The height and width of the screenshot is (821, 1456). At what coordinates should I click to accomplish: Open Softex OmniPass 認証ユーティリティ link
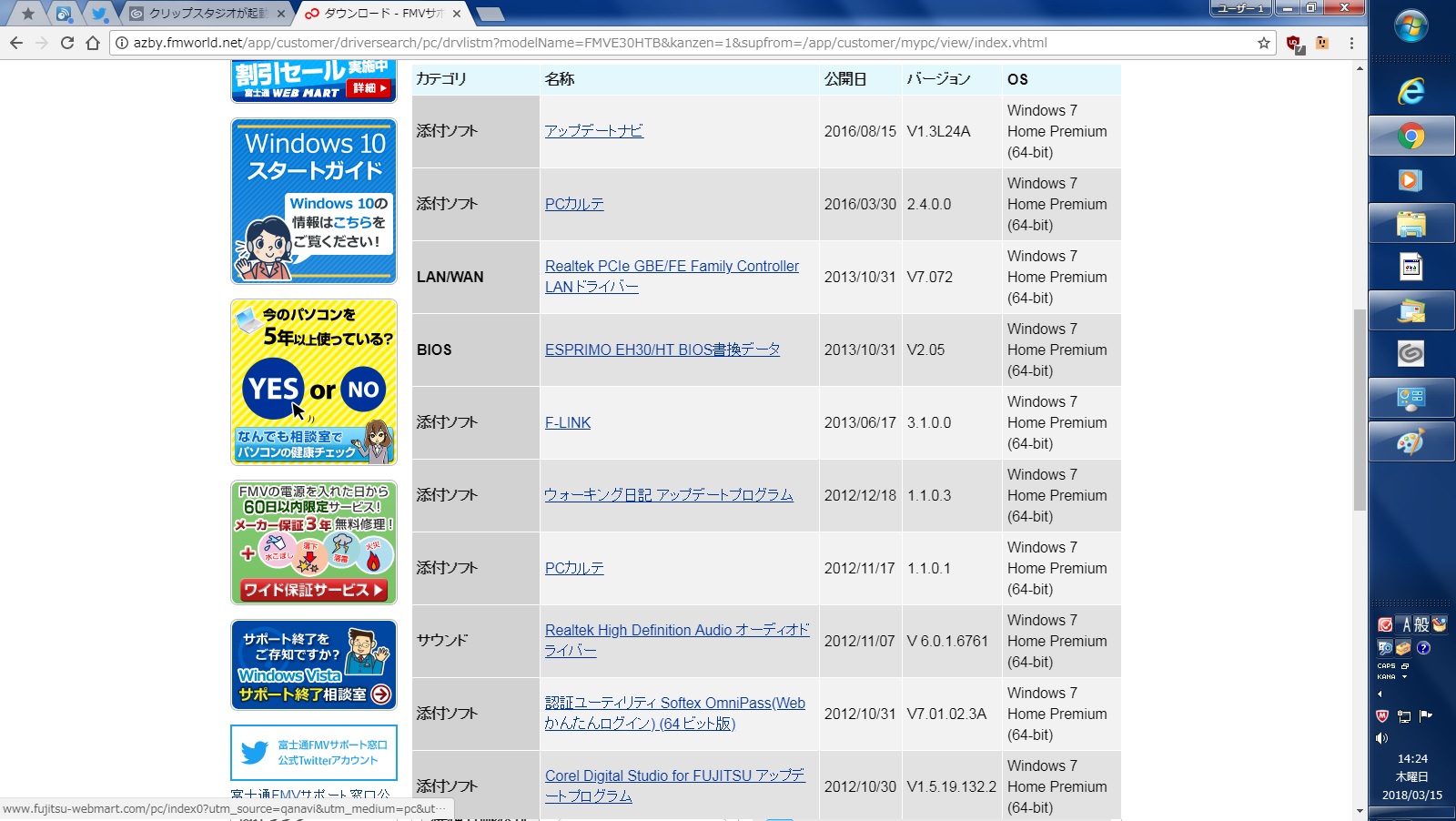(675, 714)
